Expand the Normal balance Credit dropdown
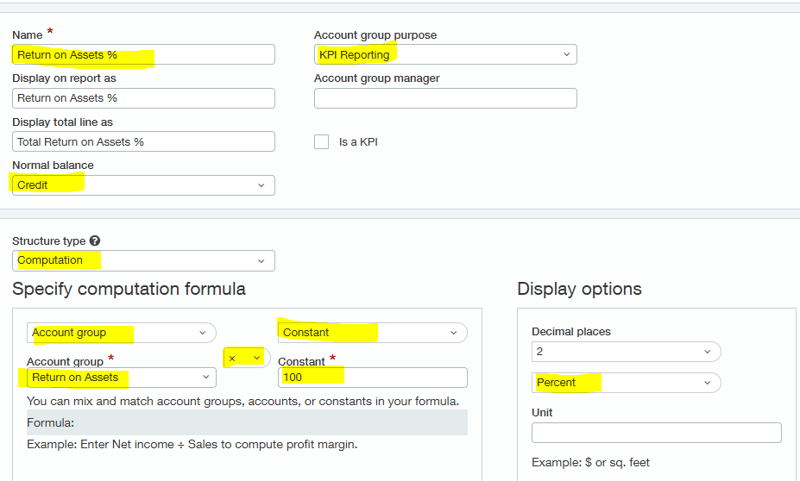Screen dimensions: 800x481 (143, 185)
